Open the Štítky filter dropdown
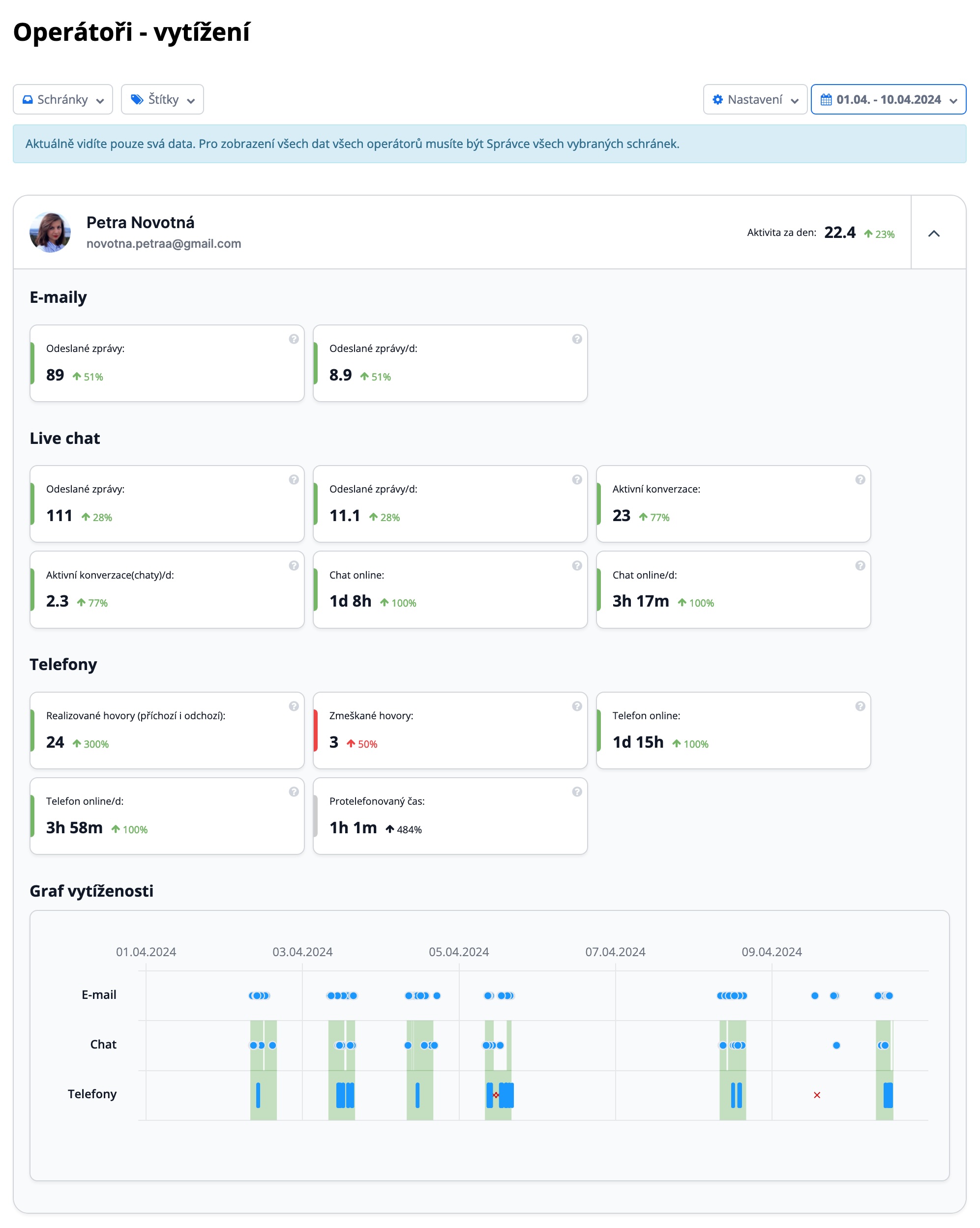This screenshot has width=980, height=1228. click(162, 100)
